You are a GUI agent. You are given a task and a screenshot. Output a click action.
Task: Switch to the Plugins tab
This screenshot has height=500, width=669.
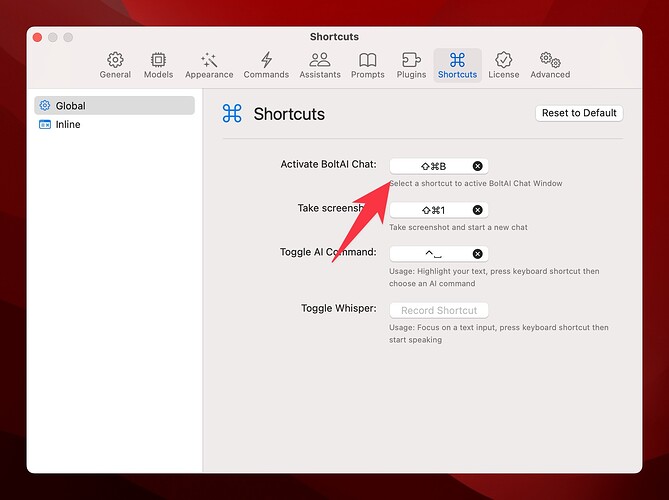pos(411,65)
